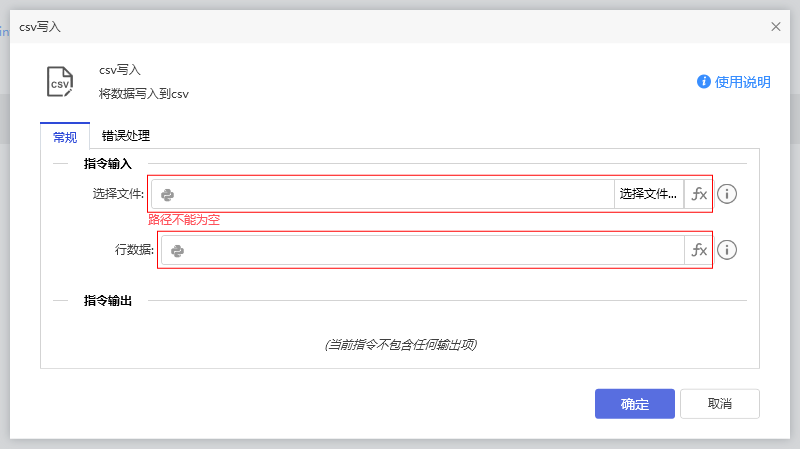The image size is (800, 449).
Task: Click the fx expression icon for 行数据
Action: point(699,250)
